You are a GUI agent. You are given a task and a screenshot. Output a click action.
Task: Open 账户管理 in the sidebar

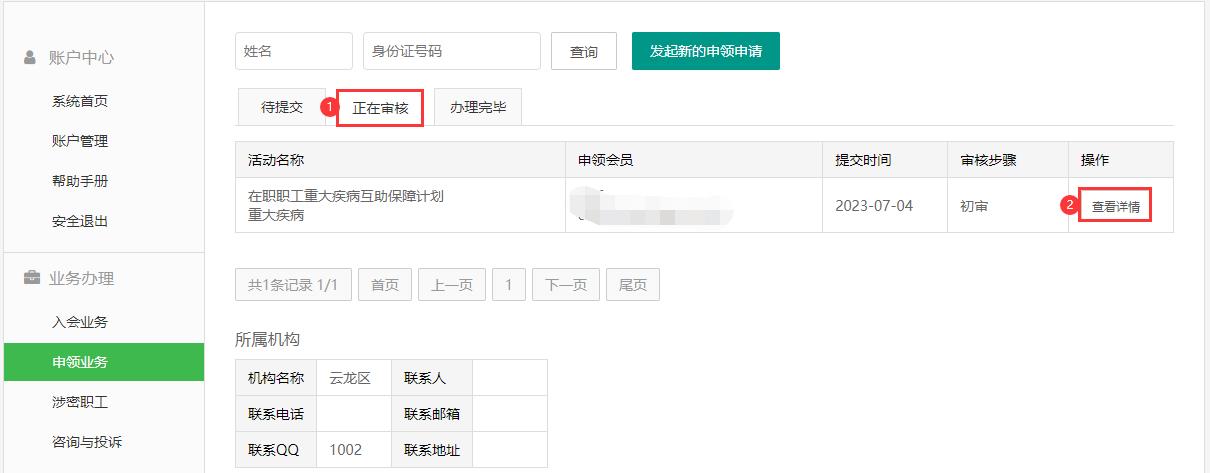pos(80,141)
